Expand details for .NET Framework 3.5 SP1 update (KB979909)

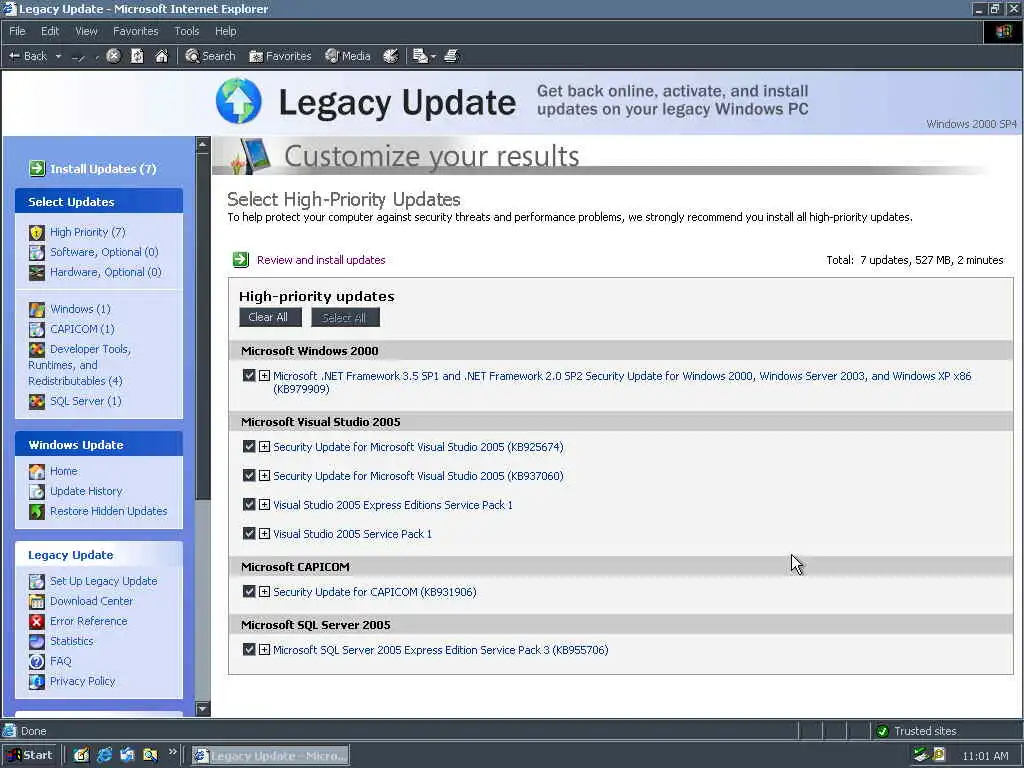(264, 376)
